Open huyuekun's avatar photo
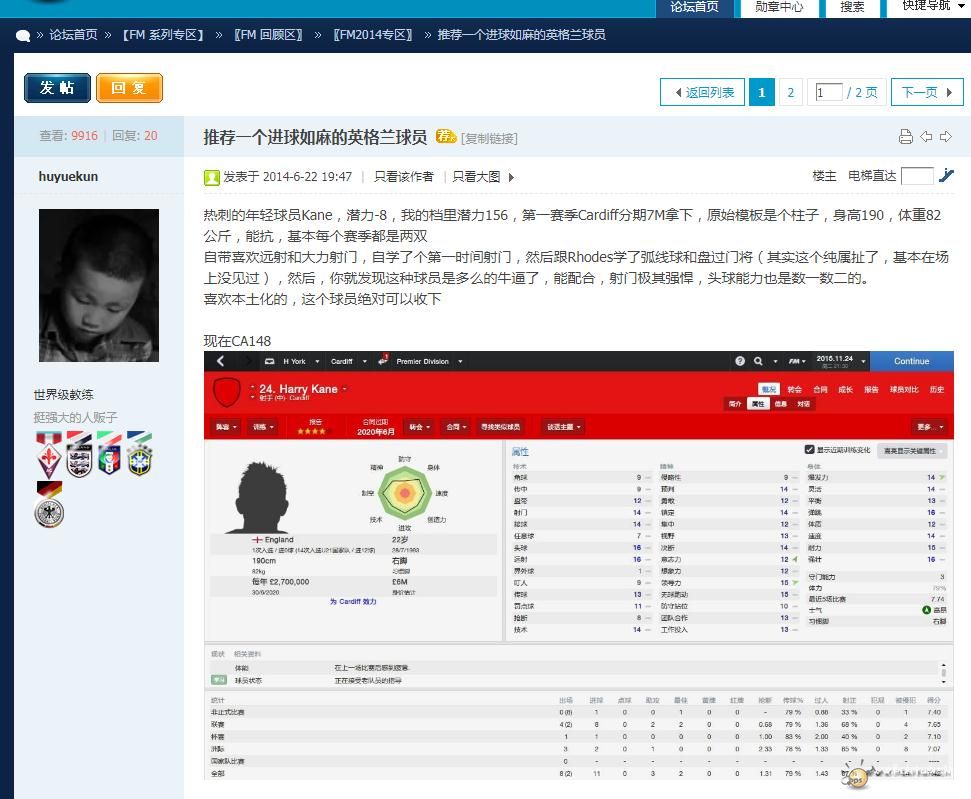 [x=98, y=285]
